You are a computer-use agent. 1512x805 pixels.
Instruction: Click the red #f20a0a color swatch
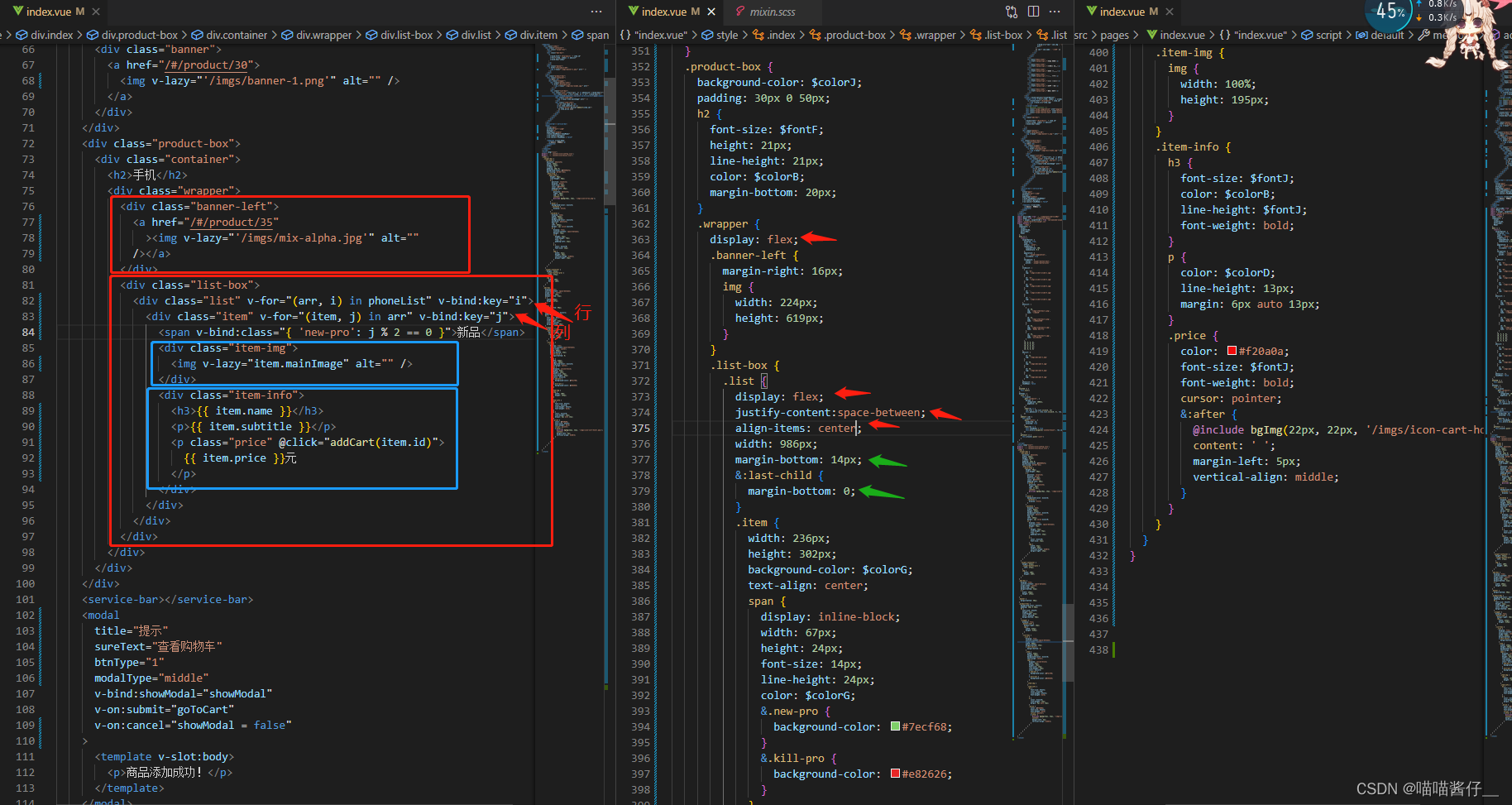pyautogui.click(x=1232, y=351)
